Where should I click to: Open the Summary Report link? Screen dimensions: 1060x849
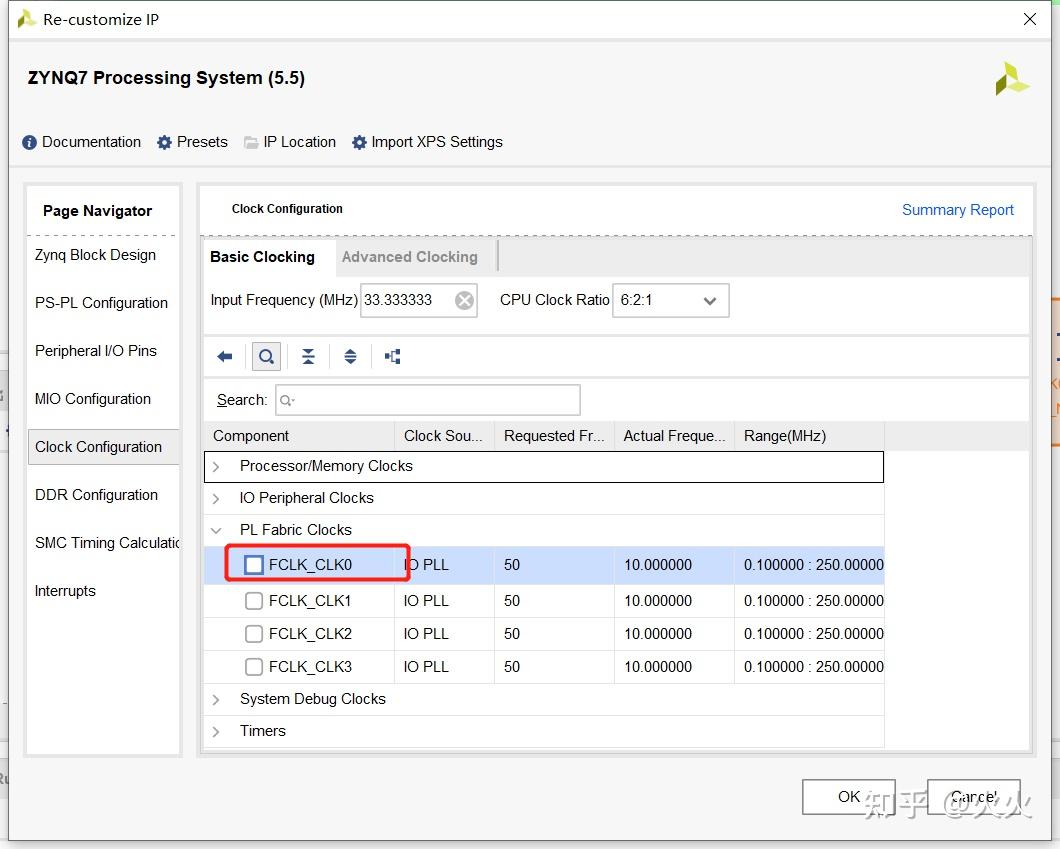click(957, 210)
